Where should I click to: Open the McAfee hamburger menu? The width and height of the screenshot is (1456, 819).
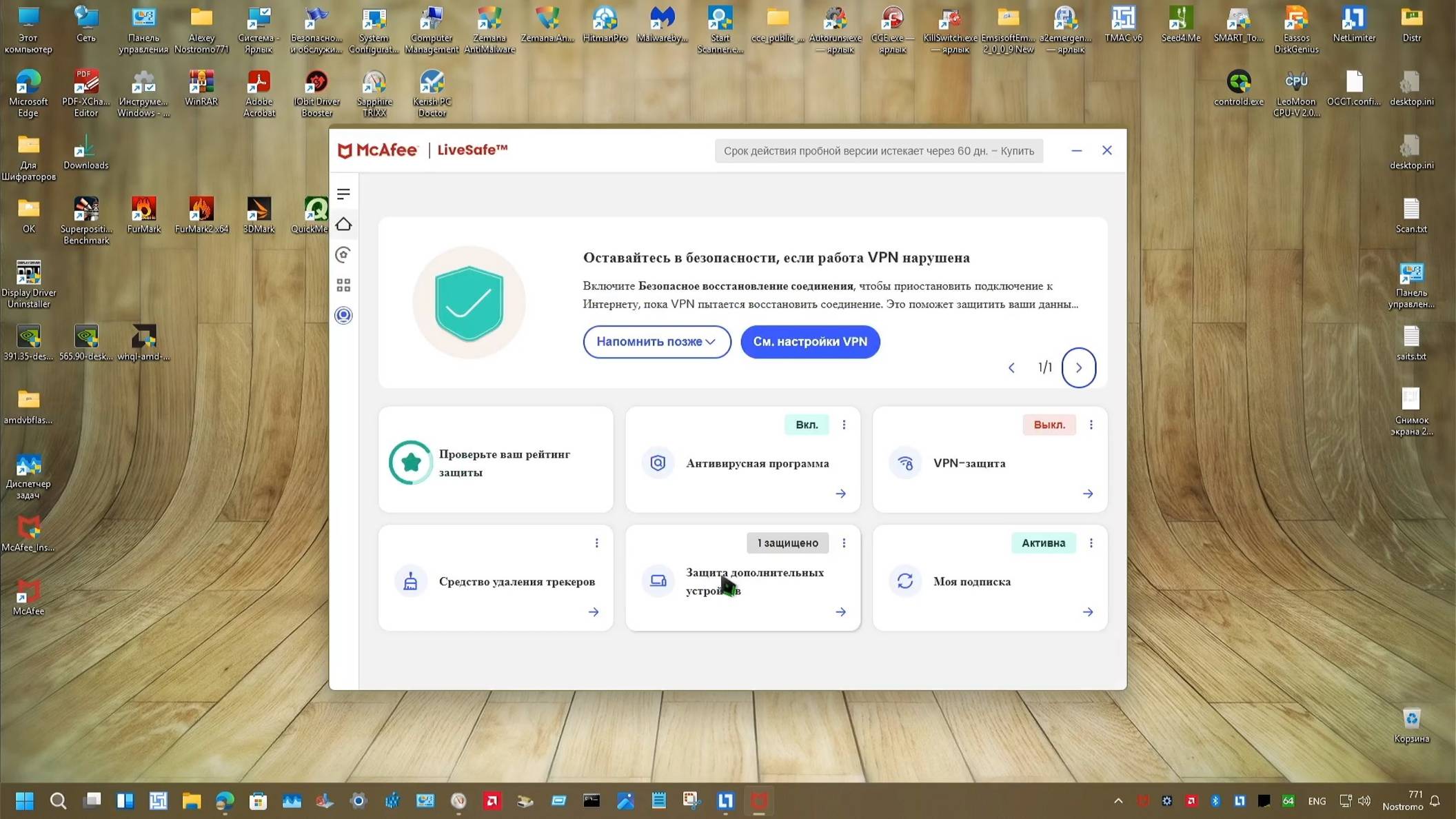[343, 194]
